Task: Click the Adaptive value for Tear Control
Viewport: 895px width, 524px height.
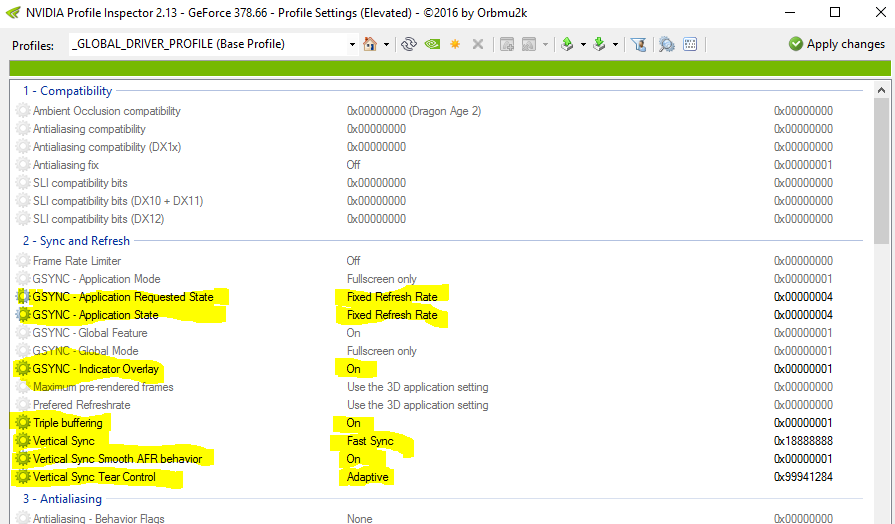Action: (367, 477)
